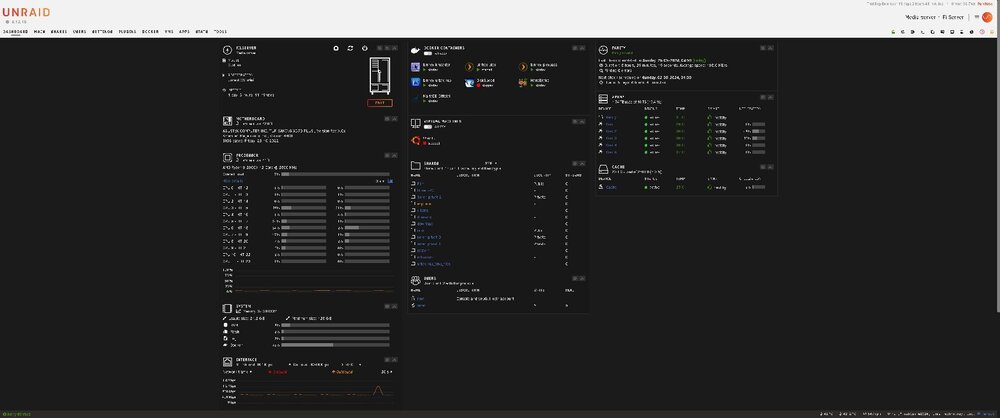Collapse the Docker Containers card
Screen dimensions: 1000x418
pyautogui.click(x=582, y=48)
